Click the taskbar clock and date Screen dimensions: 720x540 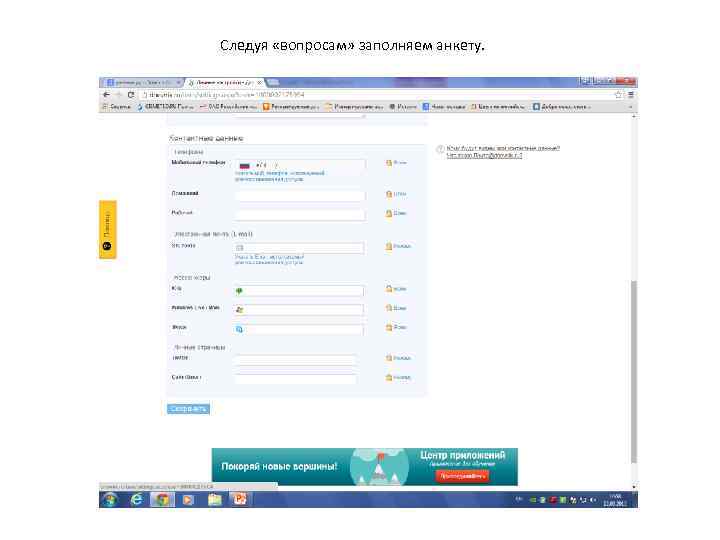coord(615,500)
